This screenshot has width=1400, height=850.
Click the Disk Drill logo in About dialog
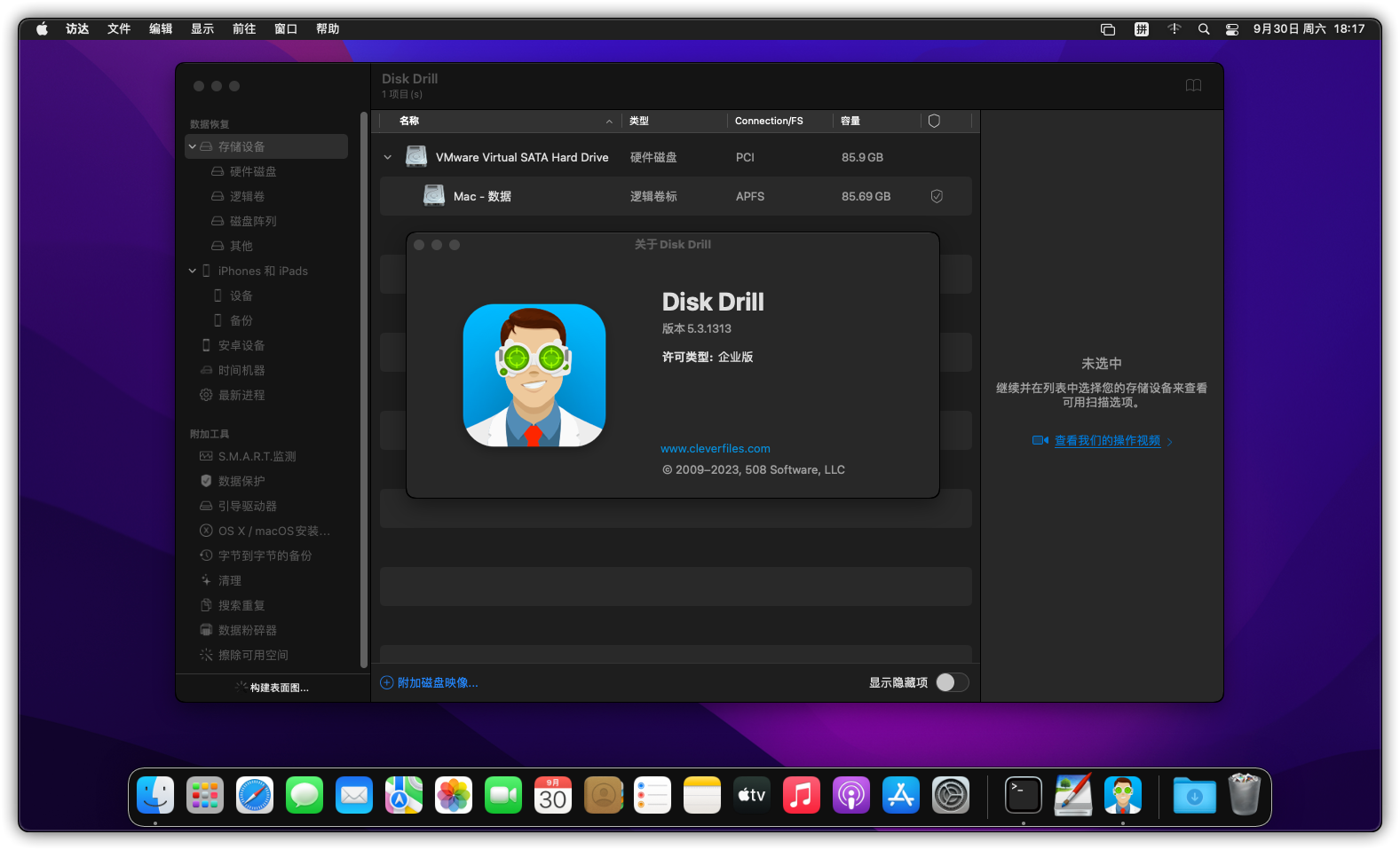[x=534, y=375]
